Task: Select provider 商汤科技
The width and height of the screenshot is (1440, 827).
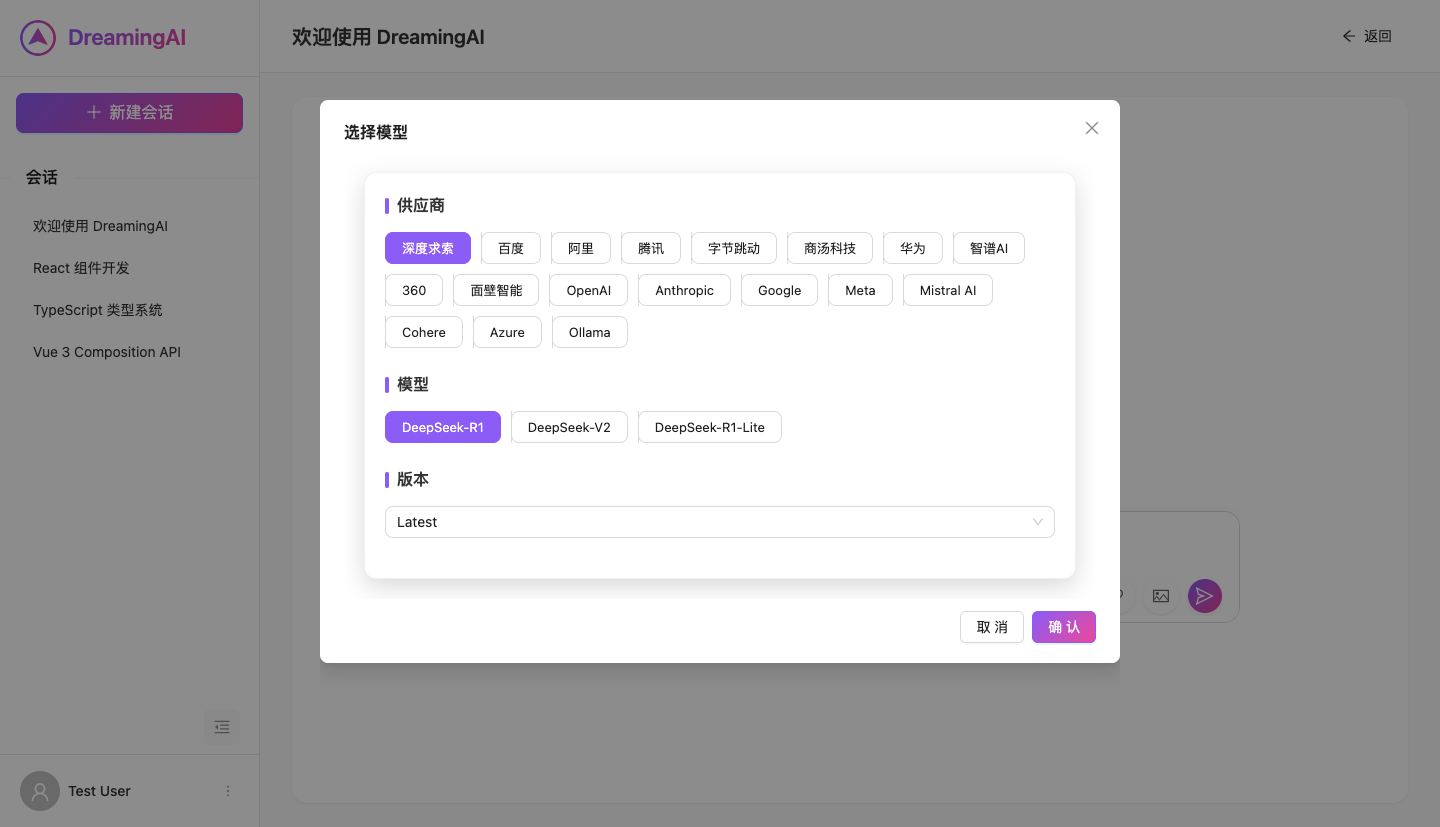Action: (830, 248)
